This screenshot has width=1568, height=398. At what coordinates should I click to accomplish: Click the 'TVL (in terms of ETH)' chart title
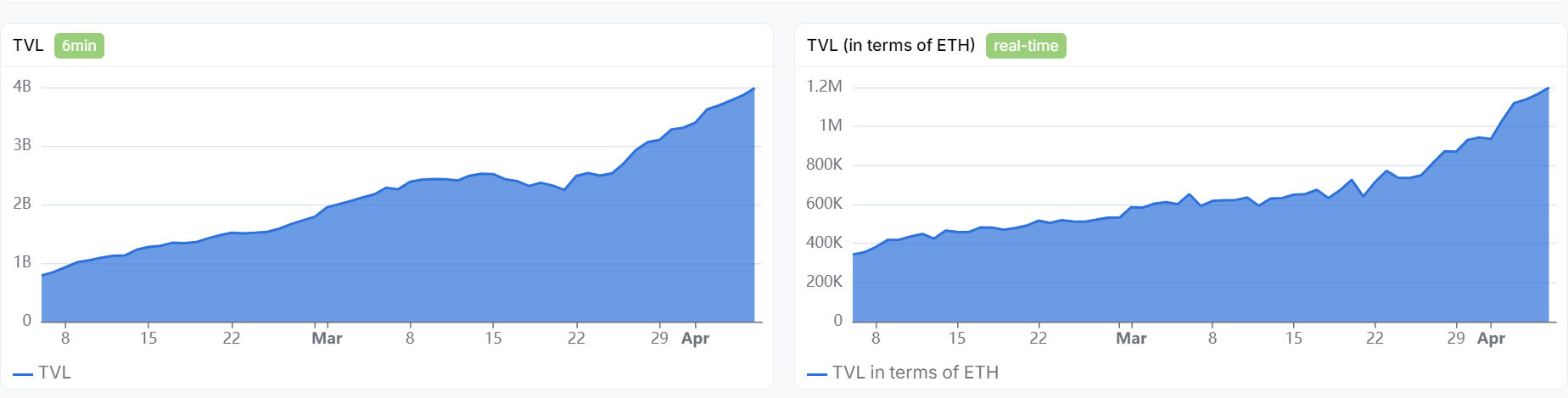(891, 46)
